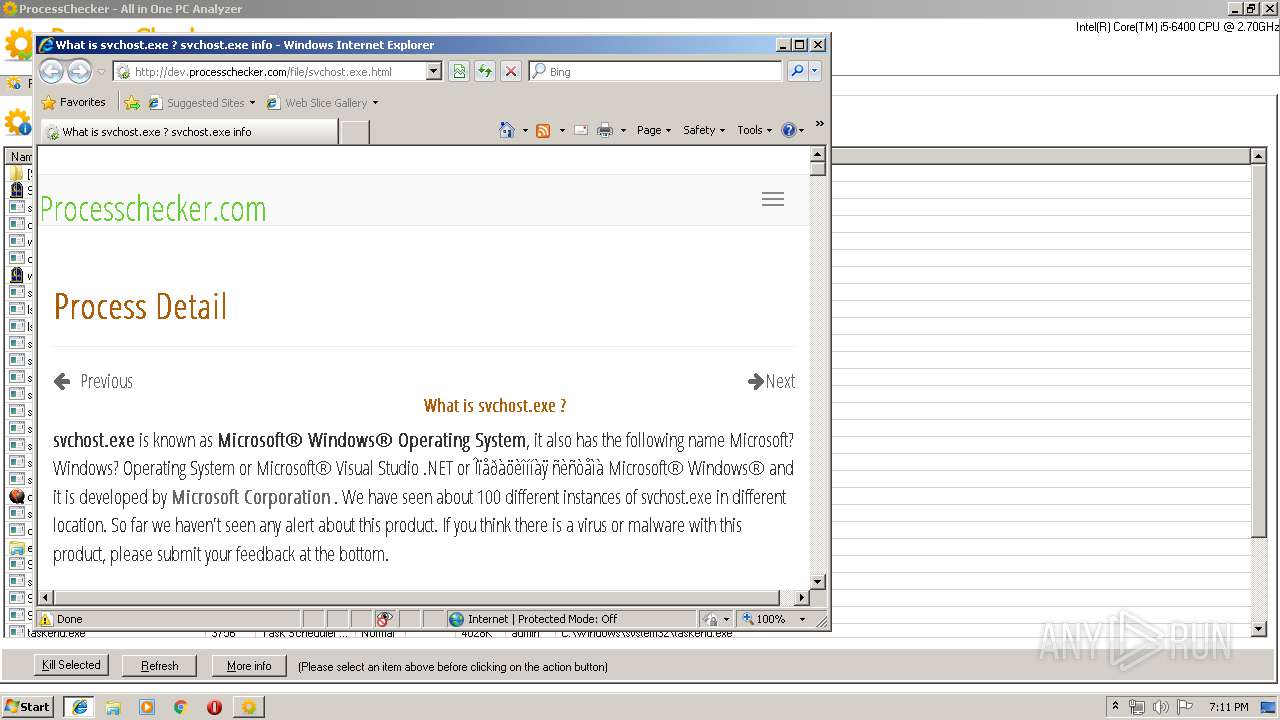
Task: Open the Safety menu
Action: point(704,130)
